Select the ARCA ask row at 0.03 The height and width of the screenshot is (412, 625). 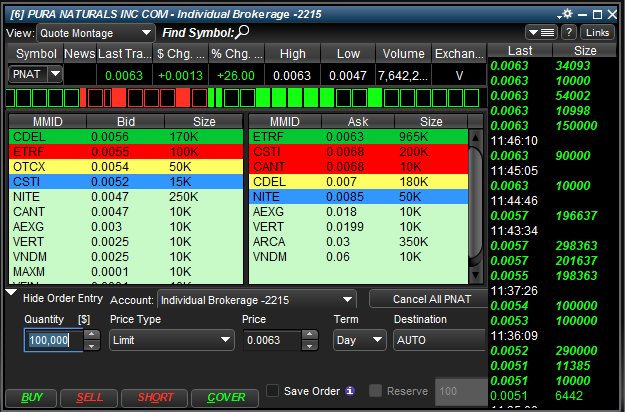(358, 242)
